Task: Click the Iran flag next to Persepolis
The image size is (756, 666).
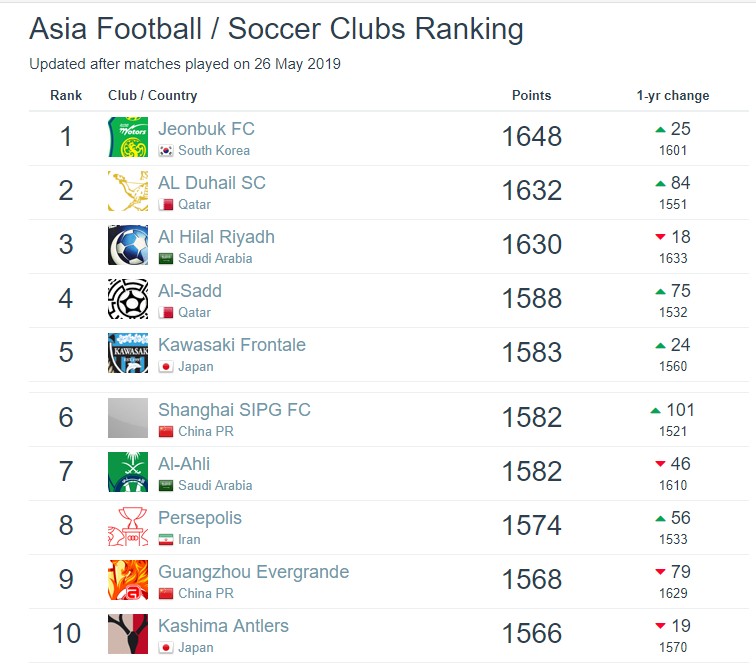Action: tap(166, 540)
